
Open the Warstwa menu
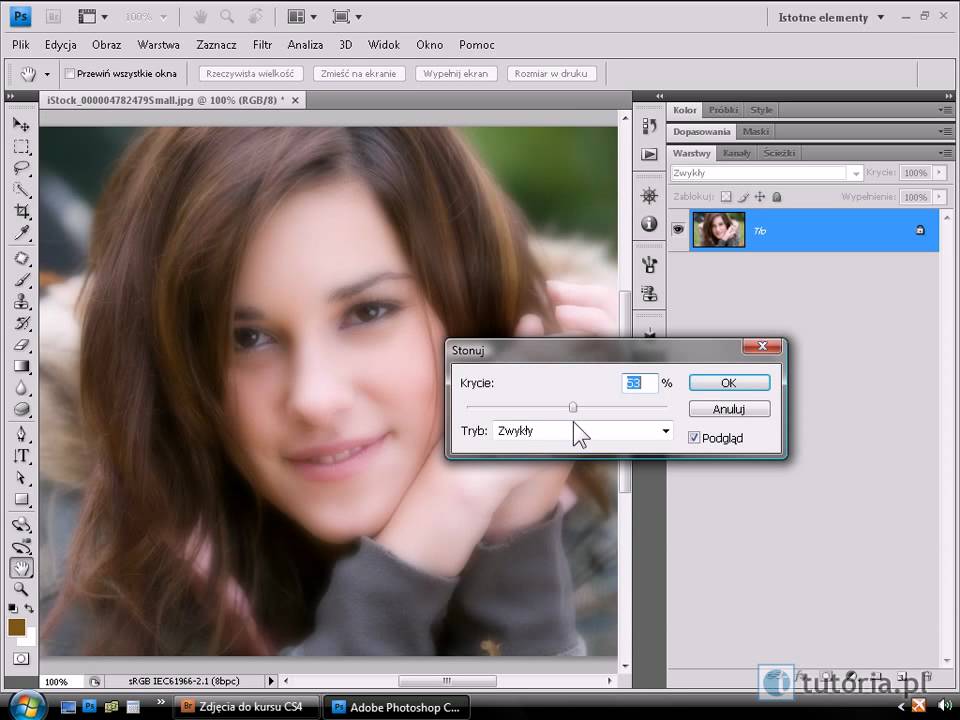click(159, 45)
